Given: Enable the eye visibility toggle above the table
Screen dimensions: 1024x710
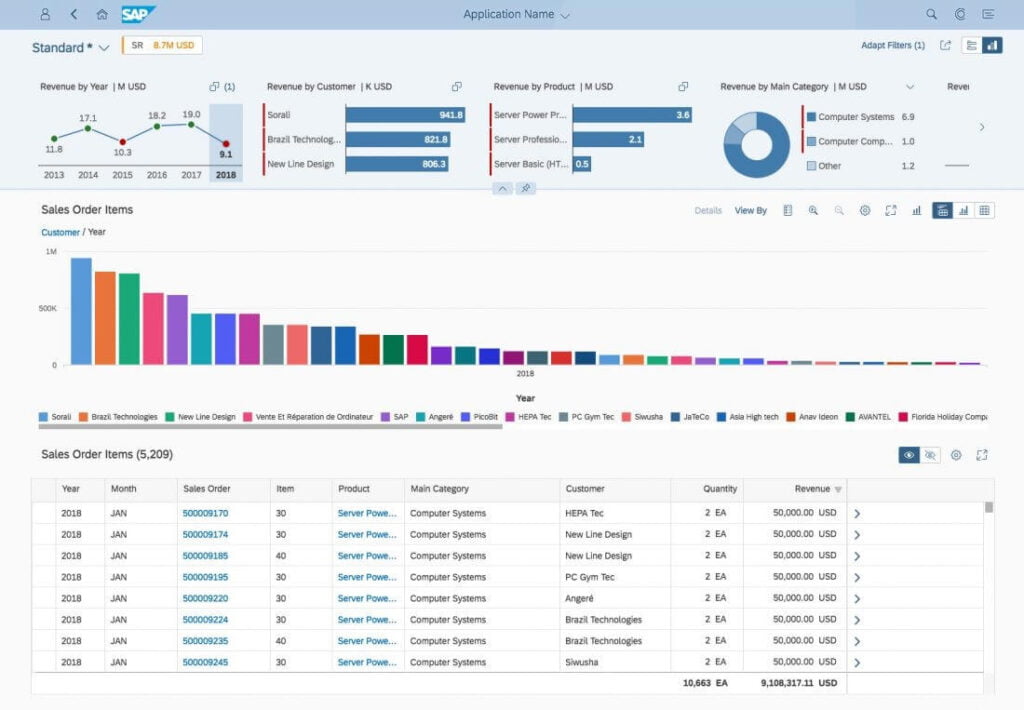Looking at the screenshot, I should (908, 455).
